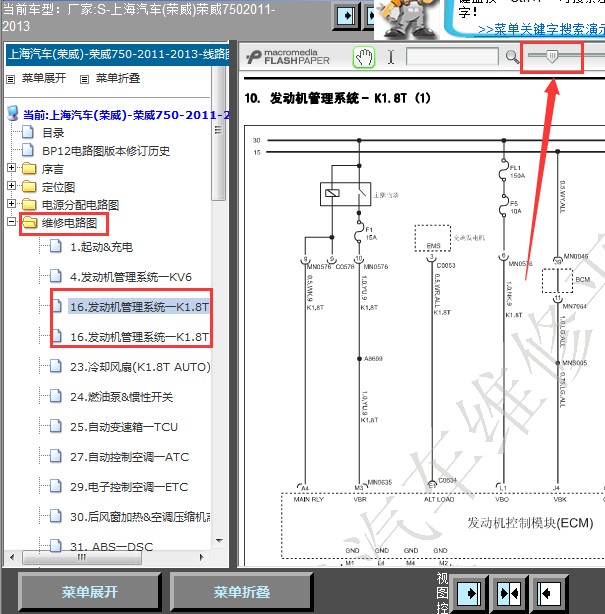Open 27.自动控制空调—ATC diagram

(130, 457)
